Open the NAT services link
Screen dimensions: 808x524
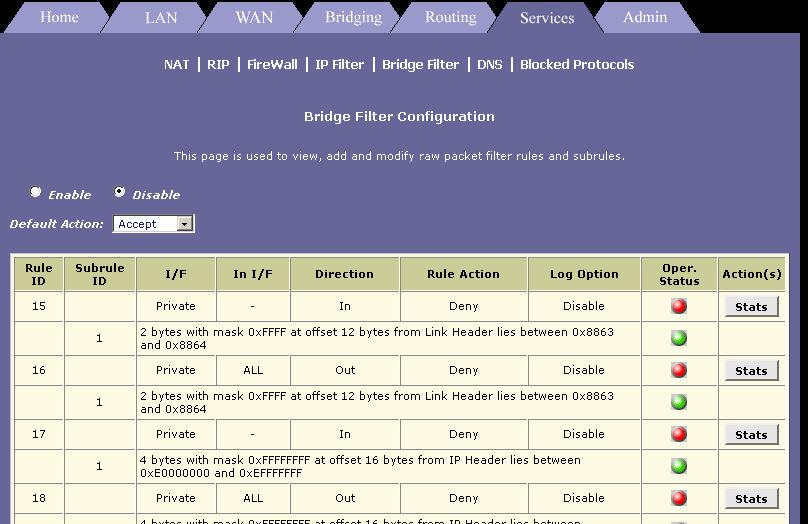coord(176,64)
